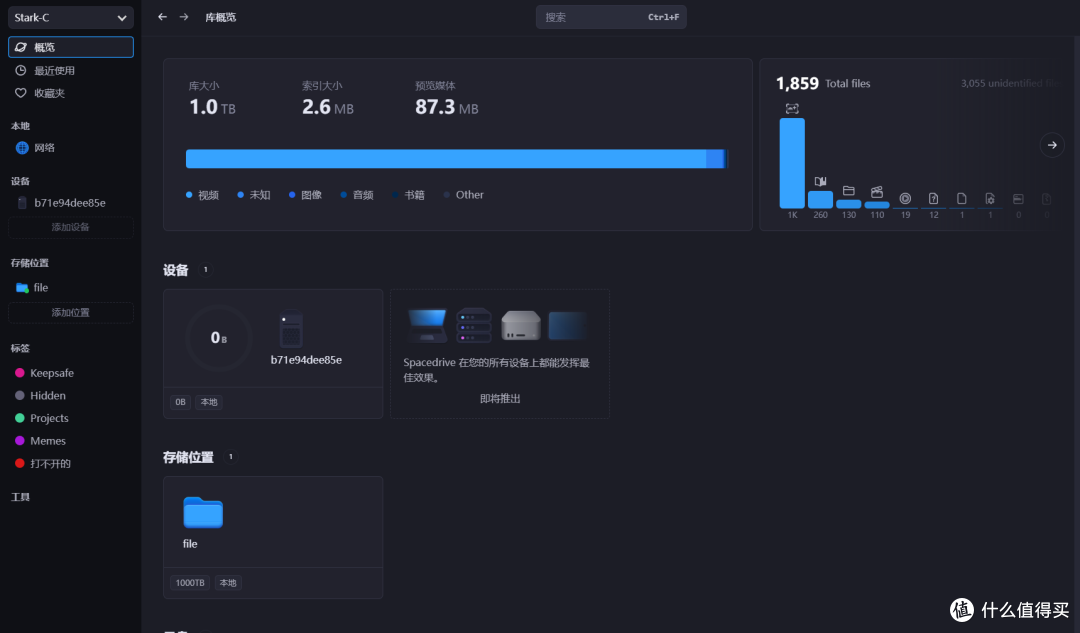1080x633 pixels.
Task: Click the 设备 section heading
Action: [x=176, y=270]
